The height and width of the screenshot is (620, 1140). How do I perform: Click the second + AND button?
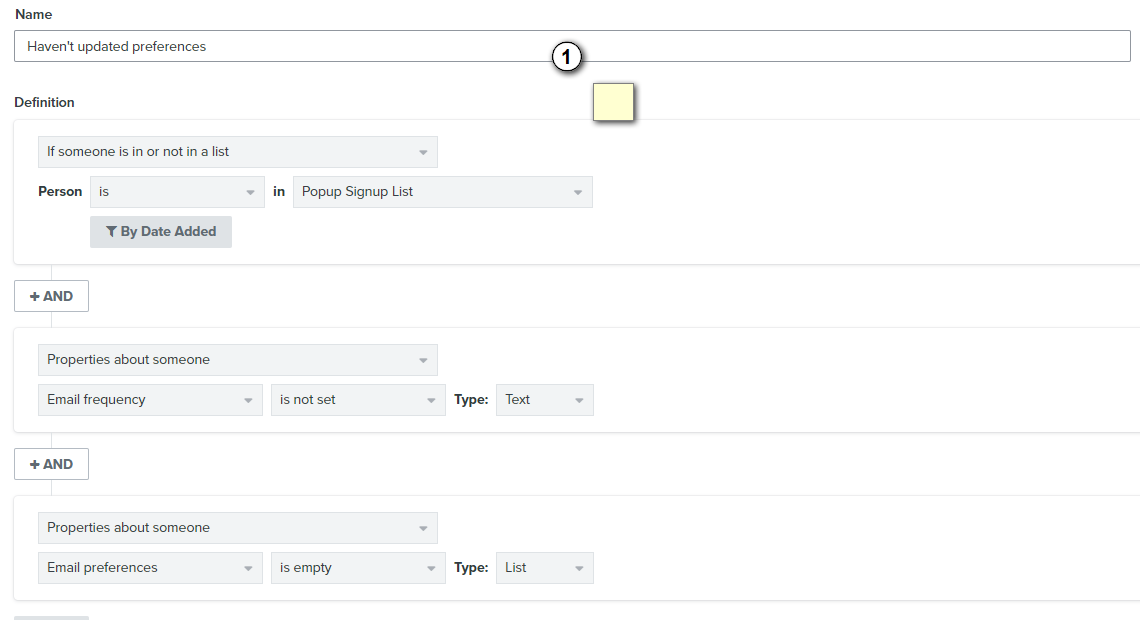[x=52, y=464]
